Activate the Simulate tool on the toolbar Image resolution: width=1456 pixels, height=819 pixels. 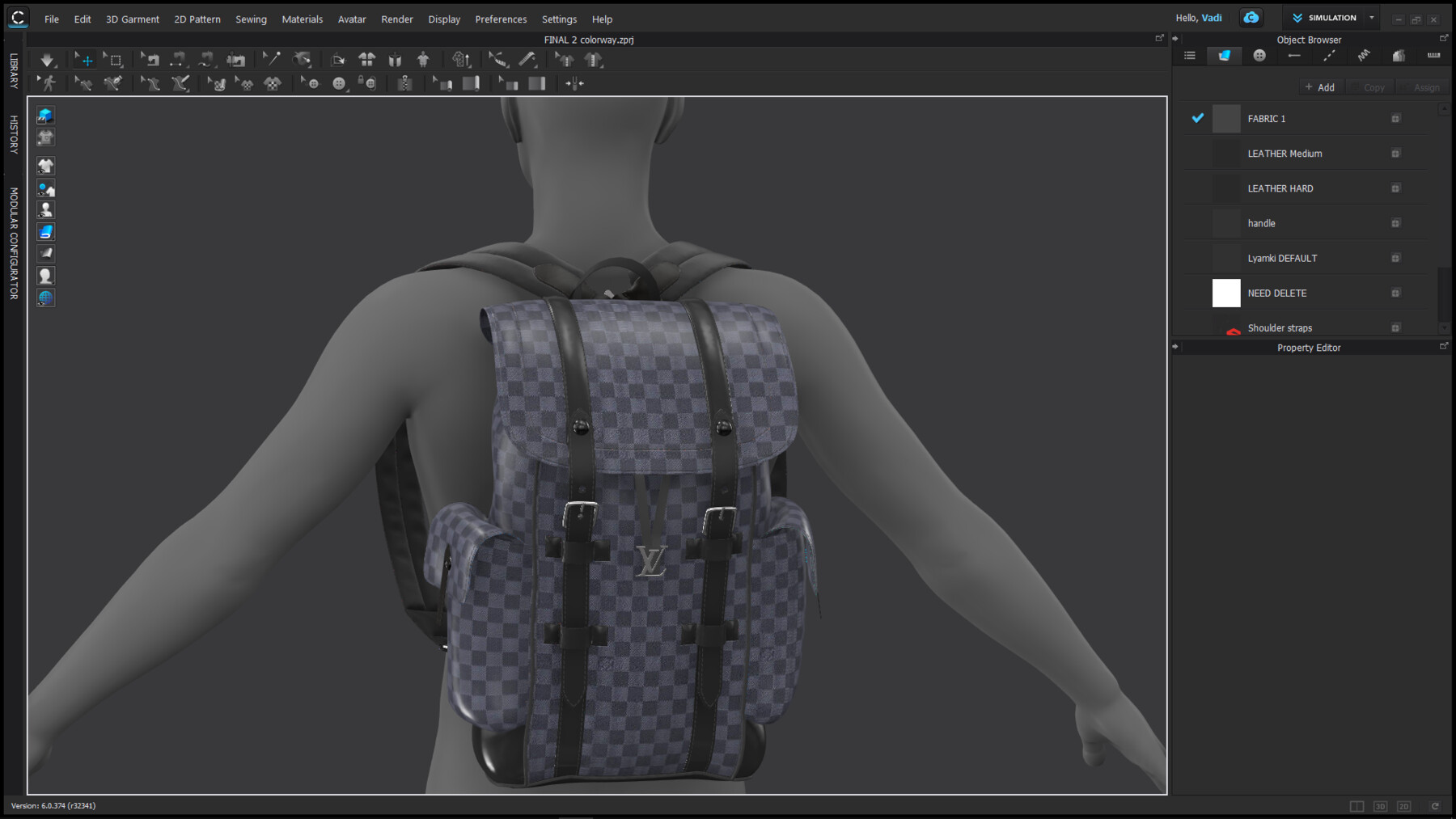(x=46, y=59)
